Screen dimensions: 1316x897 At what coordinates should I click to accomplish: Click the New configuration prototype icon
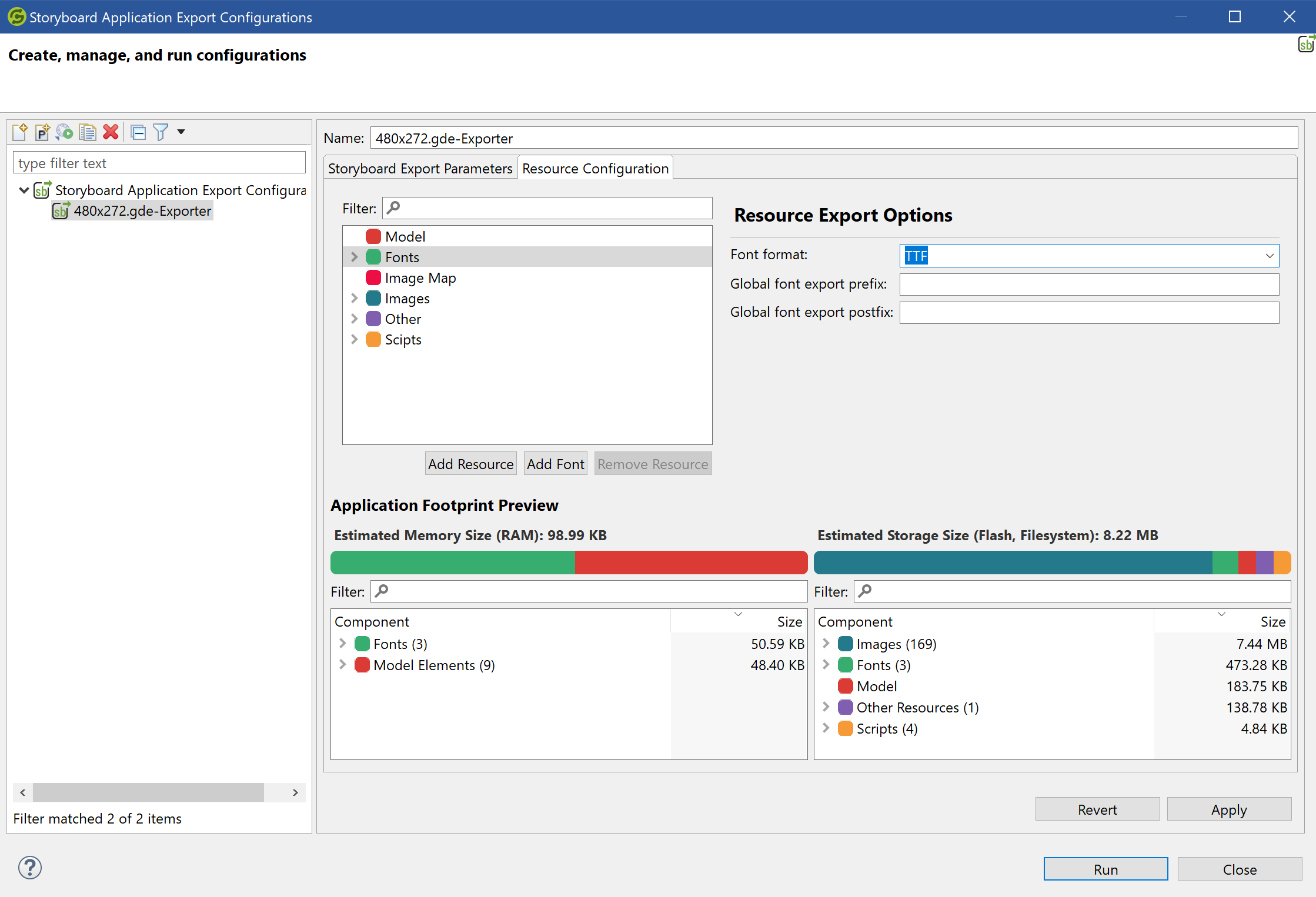click(42, 132)
